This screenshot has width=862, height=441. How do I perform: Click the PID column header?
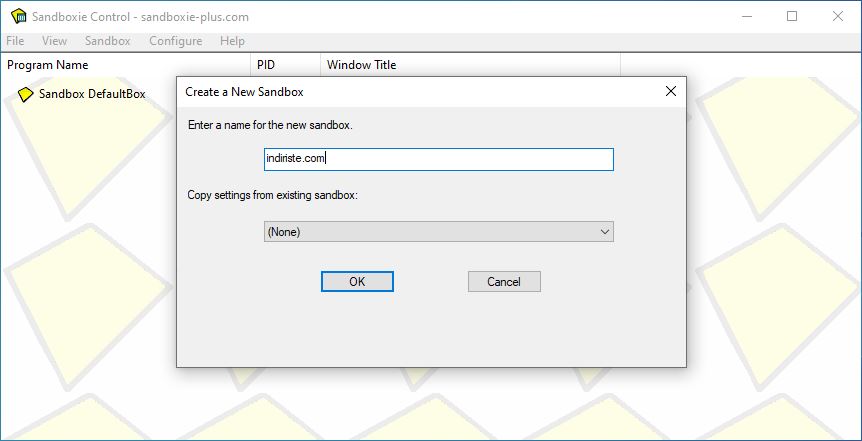coord(285,65)
